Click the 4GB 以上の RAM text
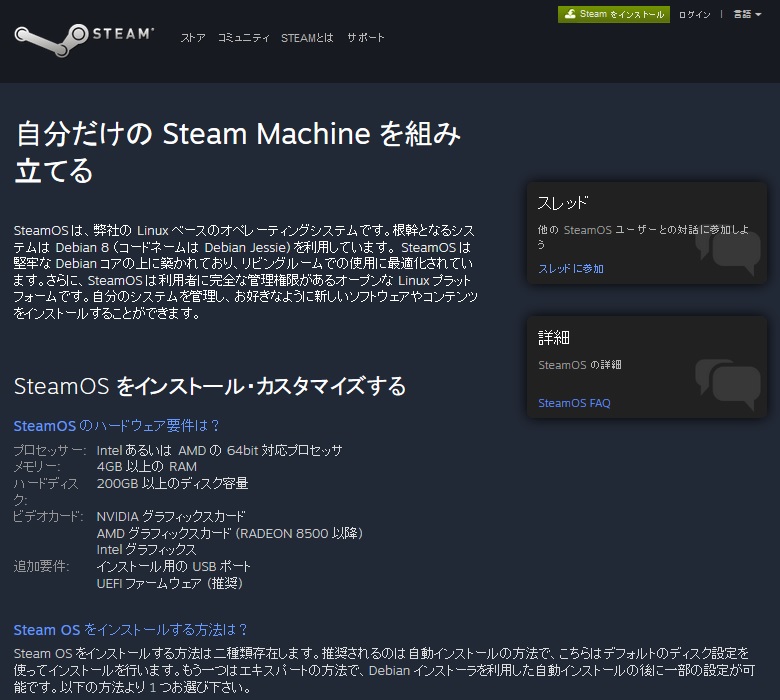Viewport: 780px width, 700px height. click(x=147, y=467)
